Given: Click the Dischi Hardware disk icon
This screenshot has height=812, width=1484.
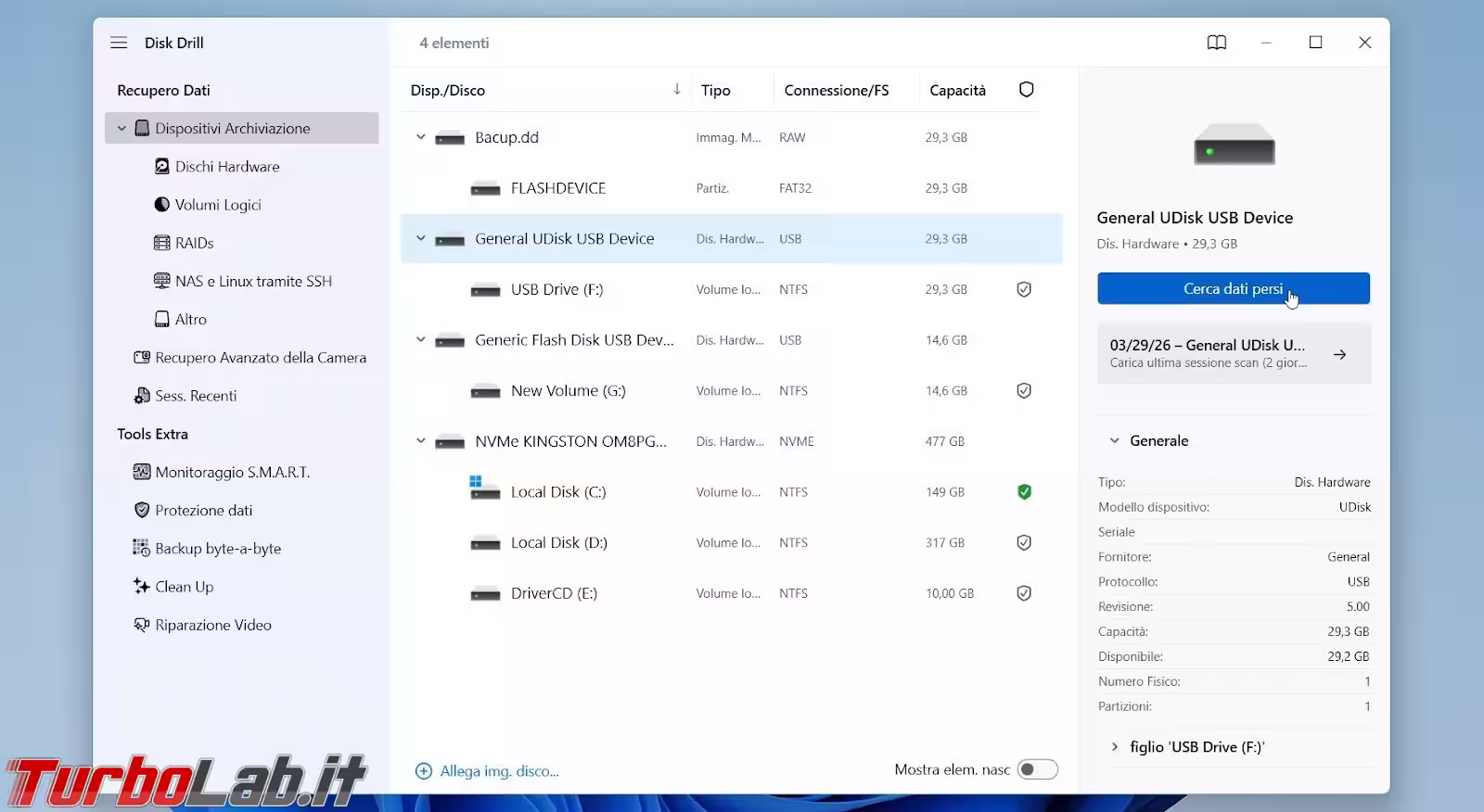Looking at the screenshot, I should [162, 167].
